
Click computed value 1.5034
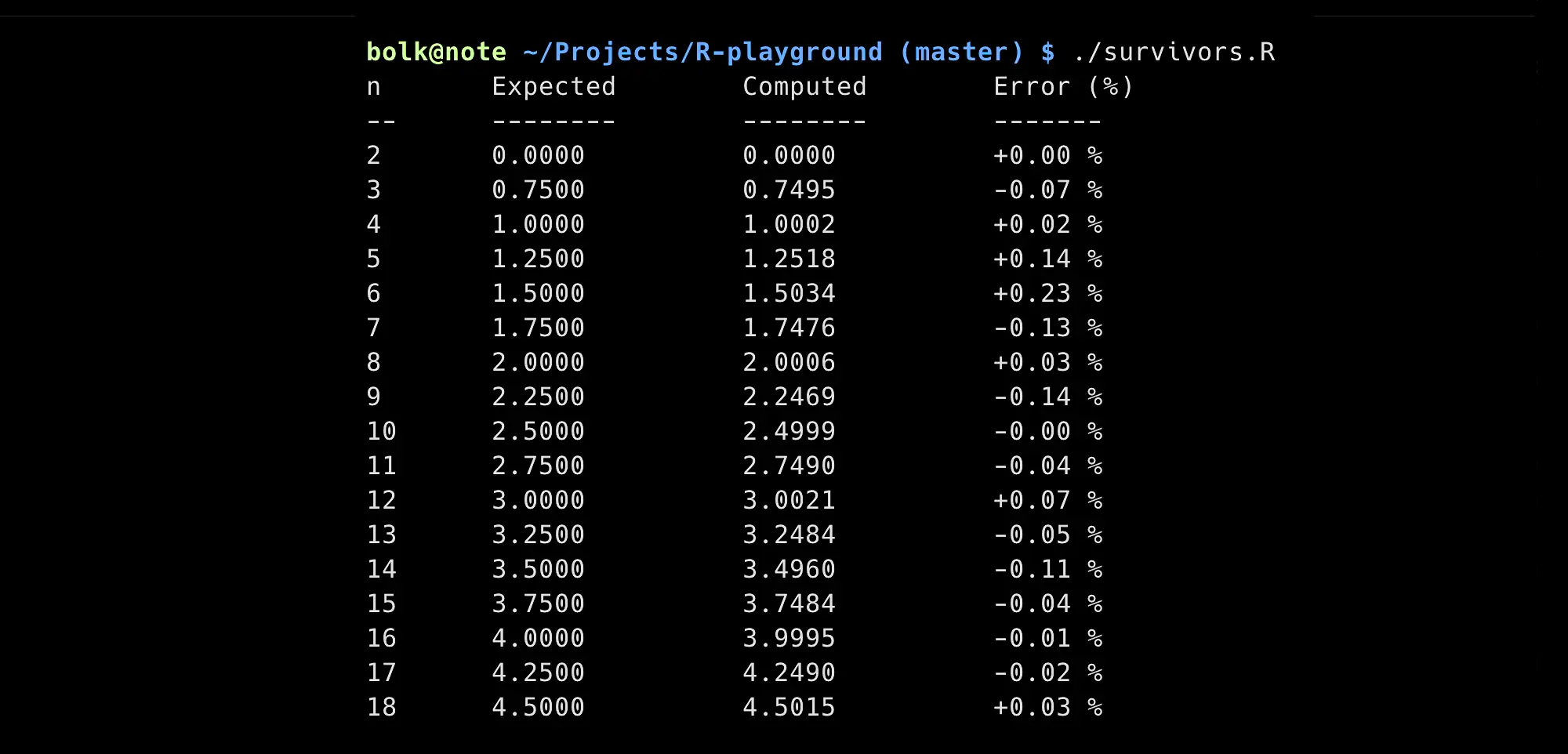789,293
